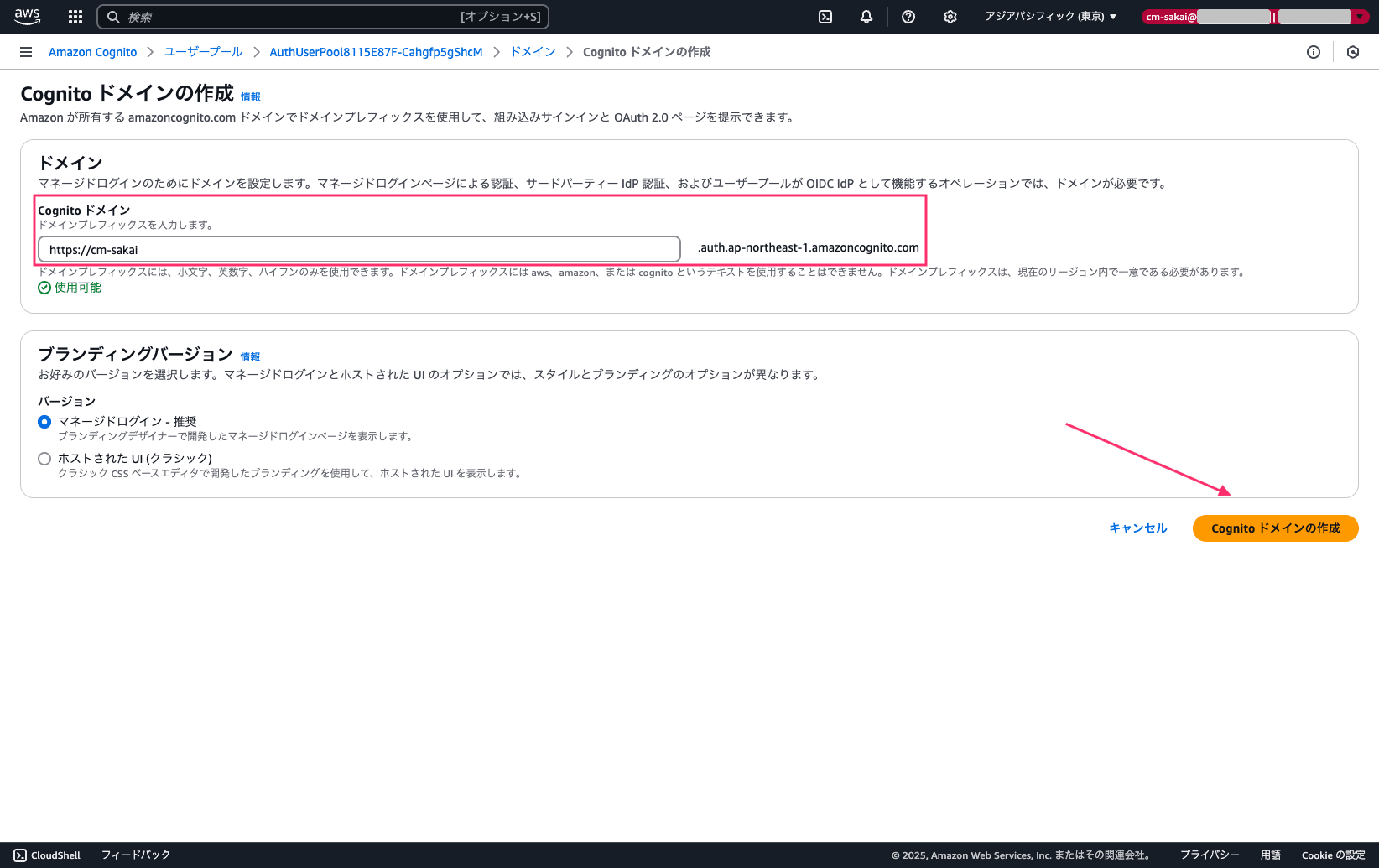Click Cognito ドメインの作成 orange button

1275,528
